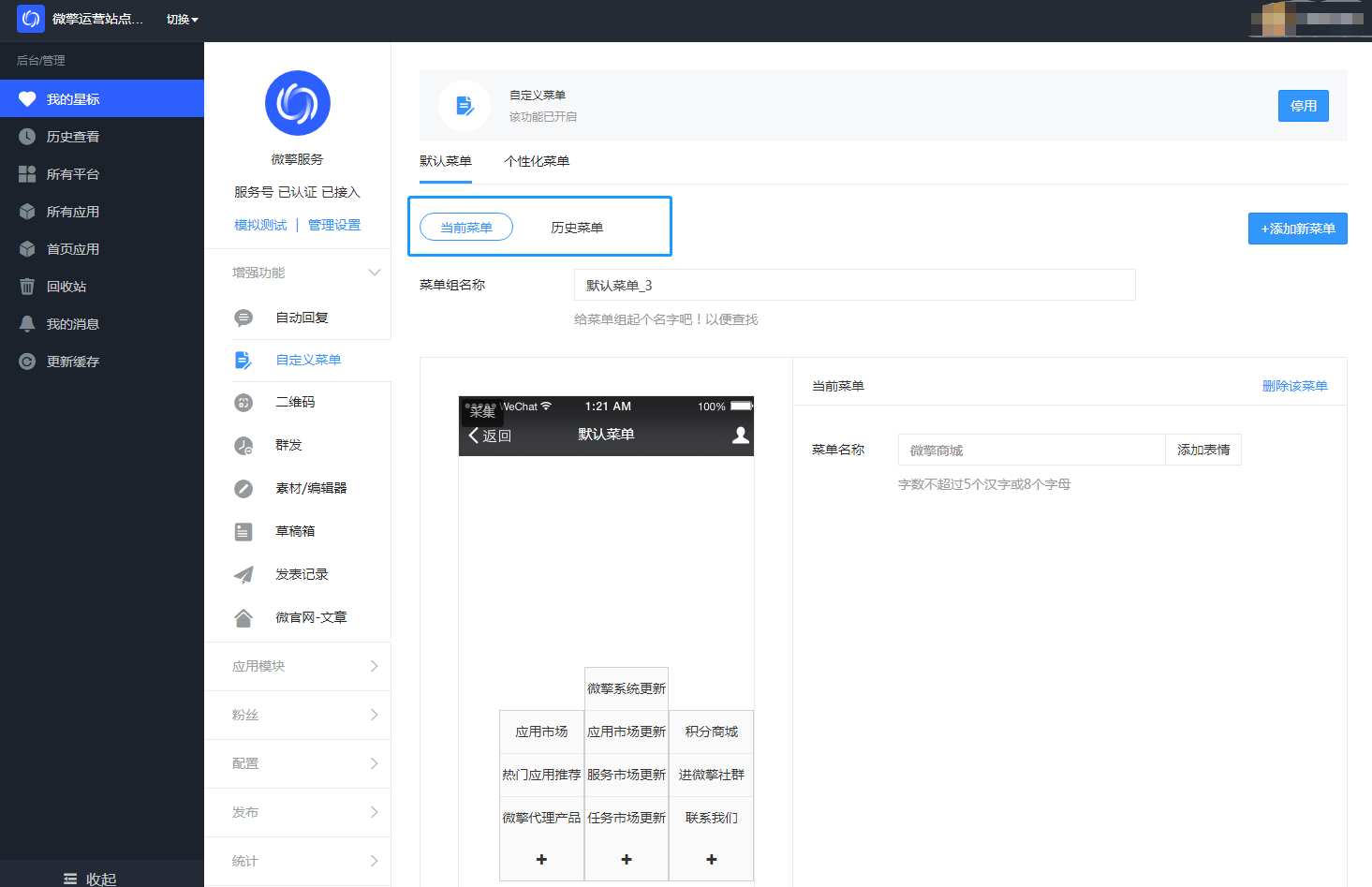This screenshot has height=887, width=1372.
Task: Click the bell icon for 我的消息
Action: point(27,324)
